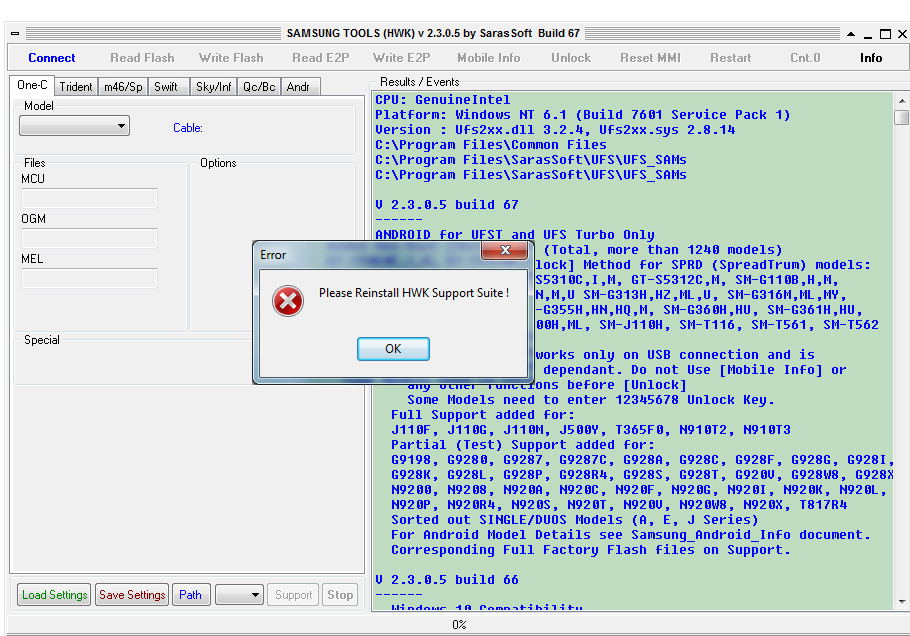Click the Stop button
Viewport: 910px width, 636px height.
click(340, 595)
